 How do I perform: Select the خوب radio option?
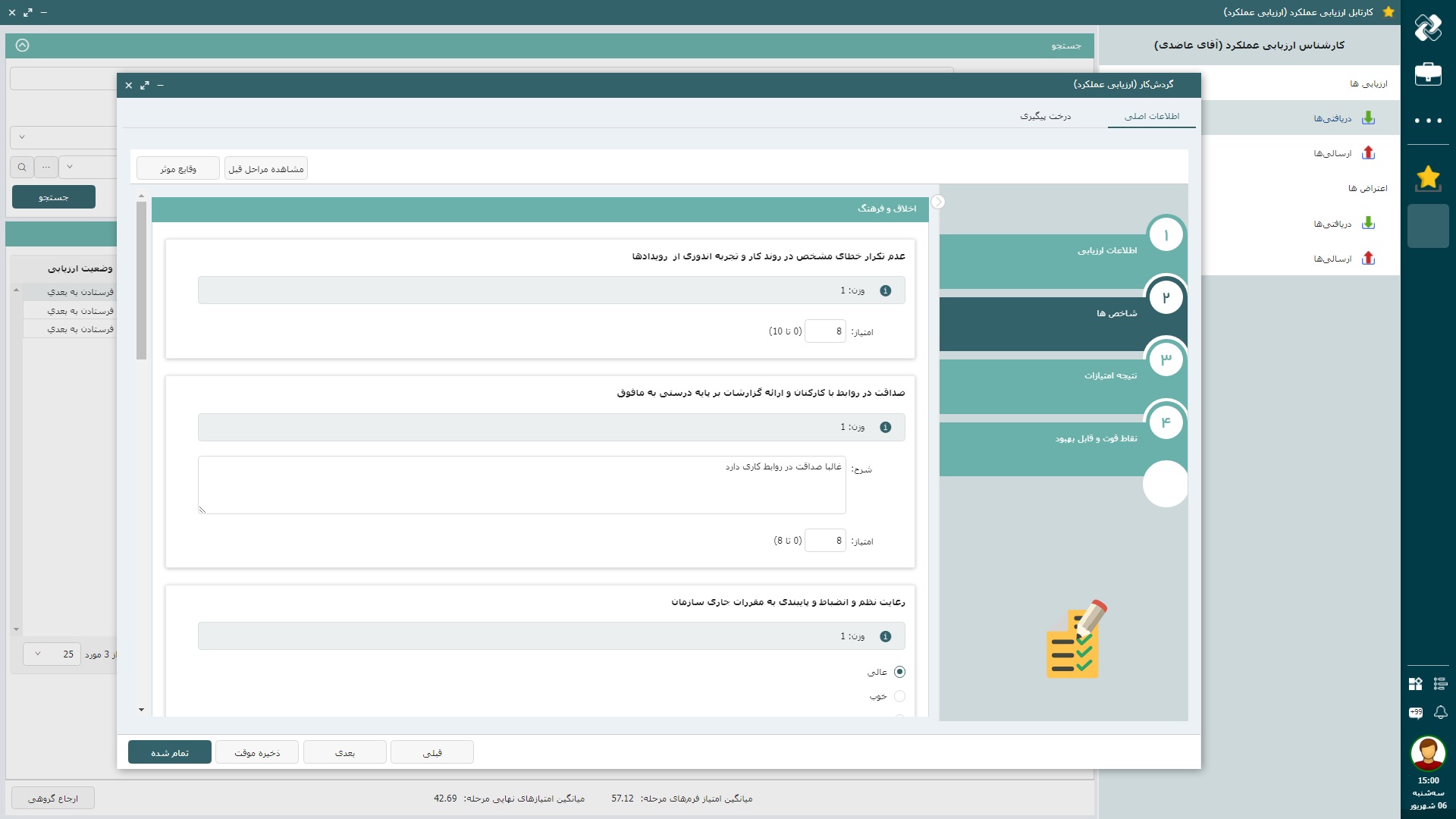click(899, 696)
